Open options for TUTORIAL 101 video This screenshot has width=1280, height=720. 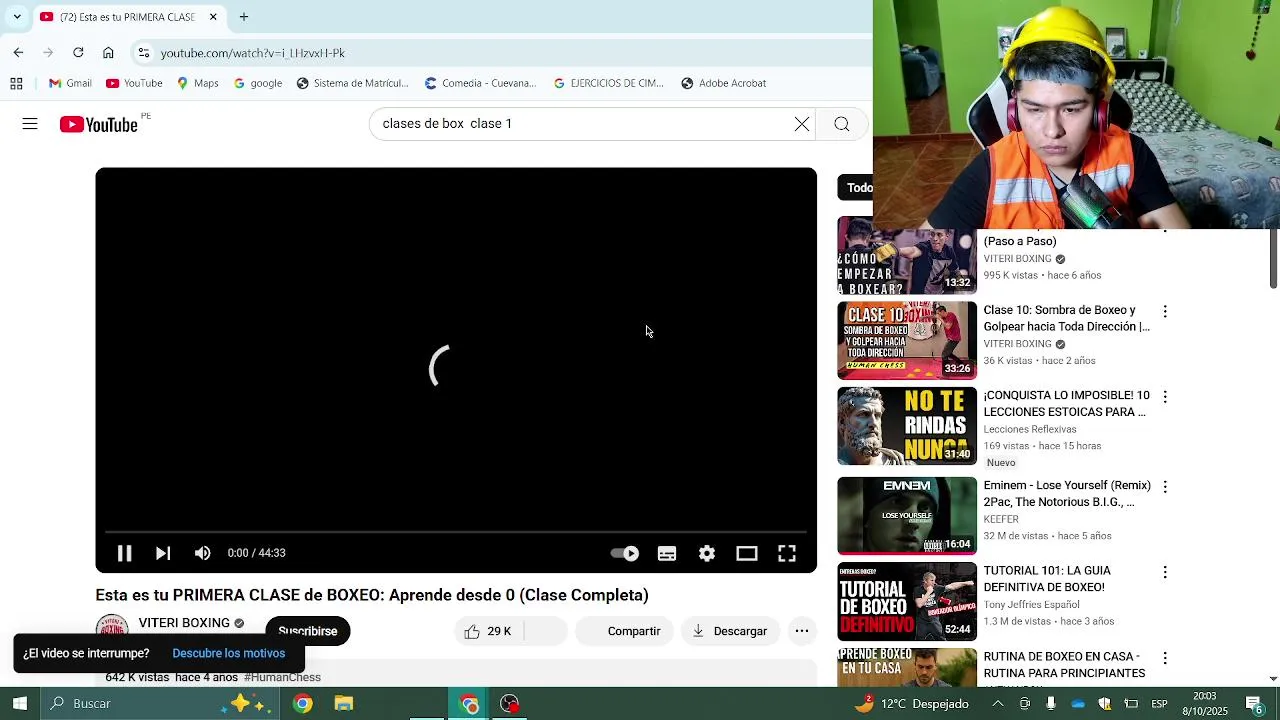[x=1165, y=572]
